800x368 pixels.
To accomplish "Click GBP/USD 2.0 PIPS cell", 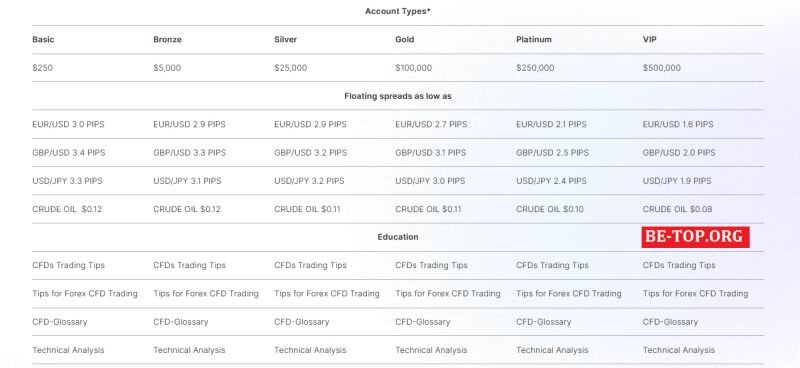I will (x=679, y=153).
